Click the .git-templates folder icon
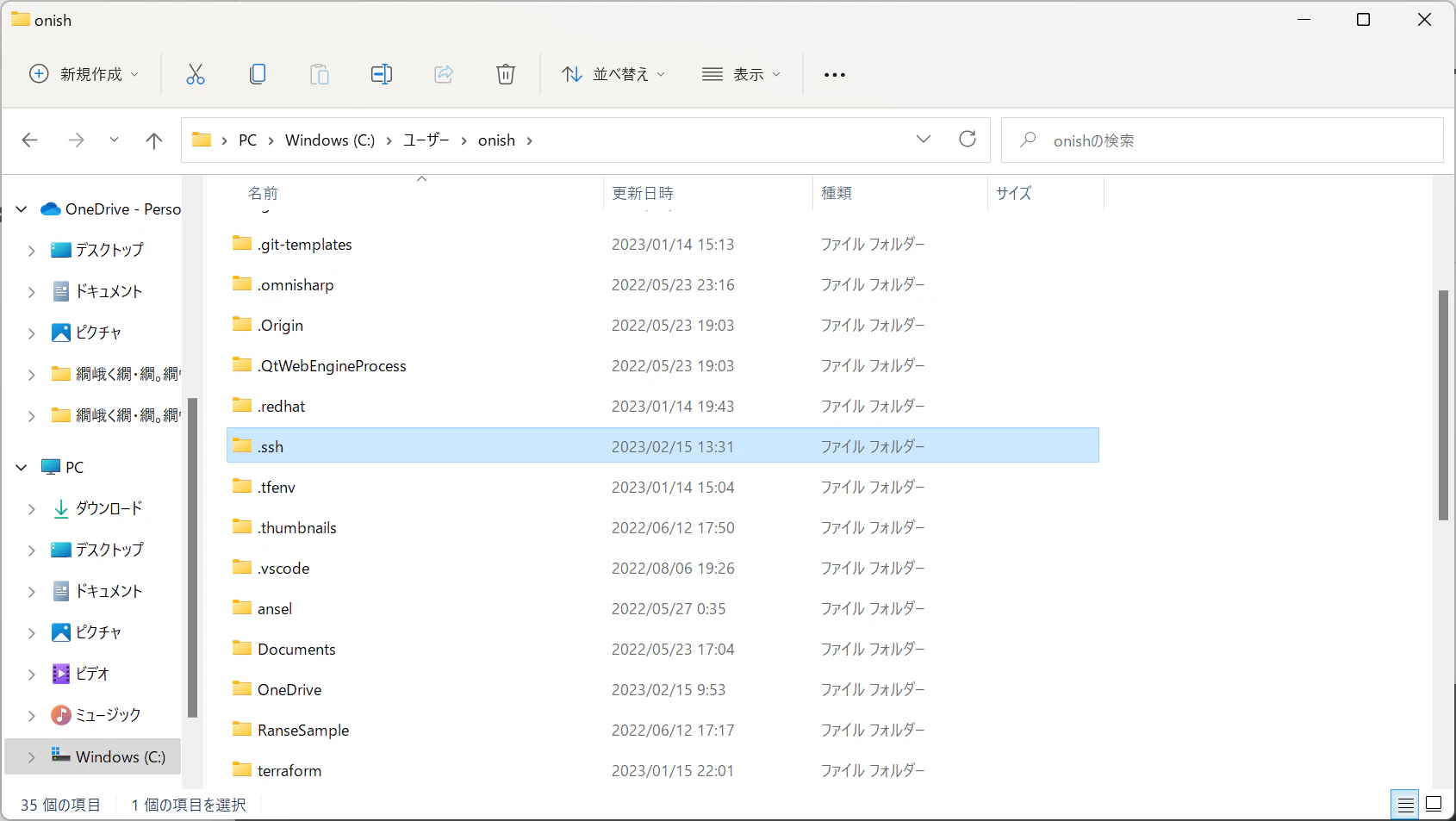1456x821 pixels. click(242, 243)
